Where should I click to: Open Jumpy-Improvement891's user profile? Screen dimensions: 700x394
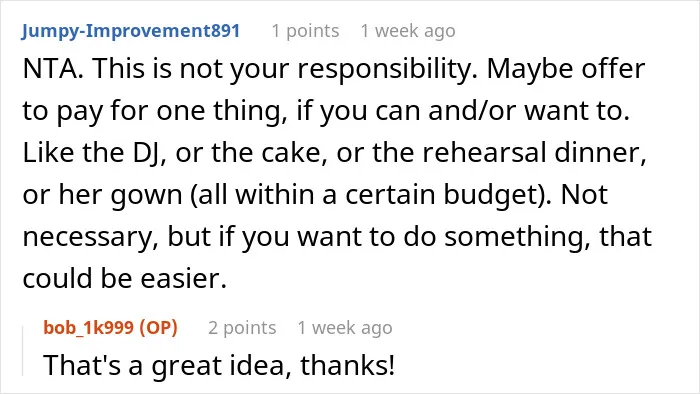130,31
